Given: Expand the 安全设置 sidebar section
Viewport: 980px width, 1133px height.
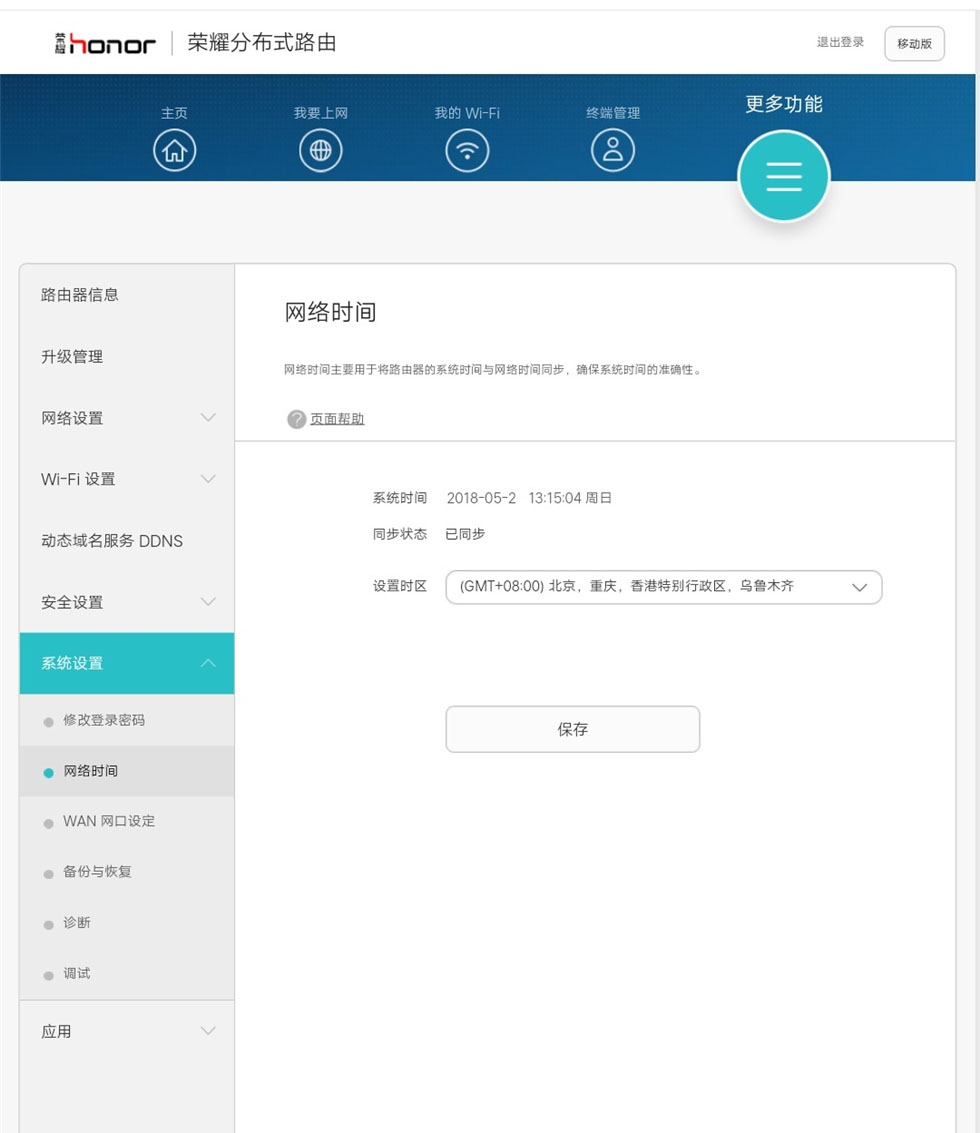Looking at the screenshot, I should (126, 602).
